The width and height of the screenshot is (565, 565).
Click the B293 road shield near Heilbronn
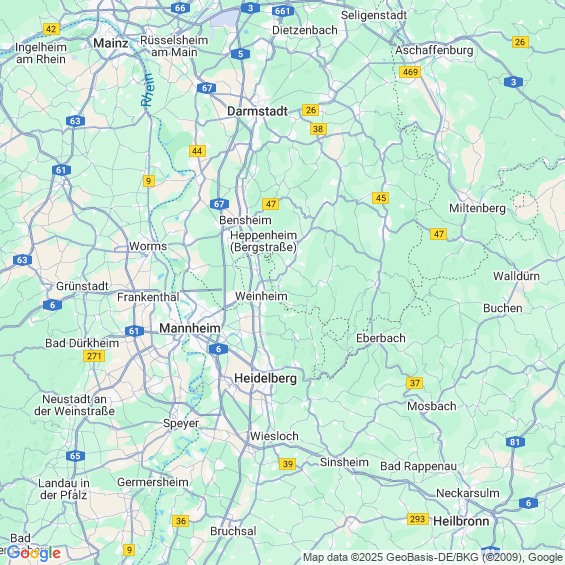tap(418, 519)
